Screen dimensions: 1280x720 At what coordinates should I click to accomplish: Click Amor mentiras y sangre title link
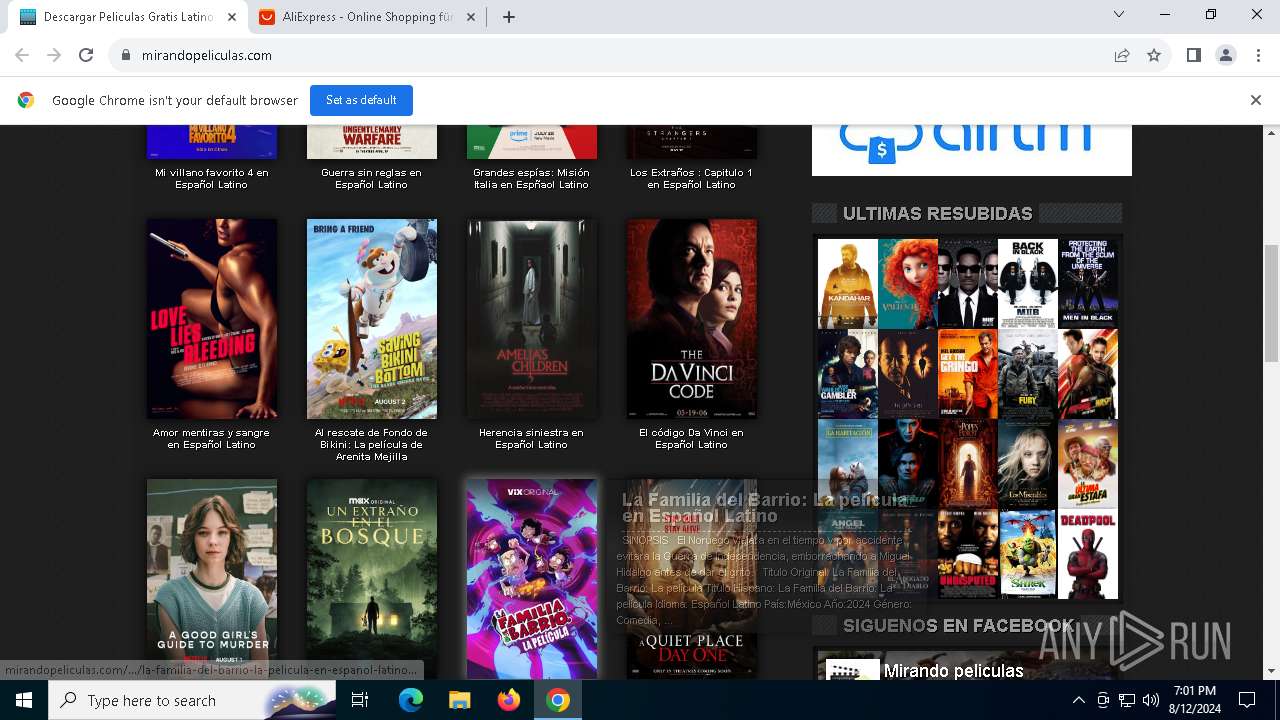212,439
